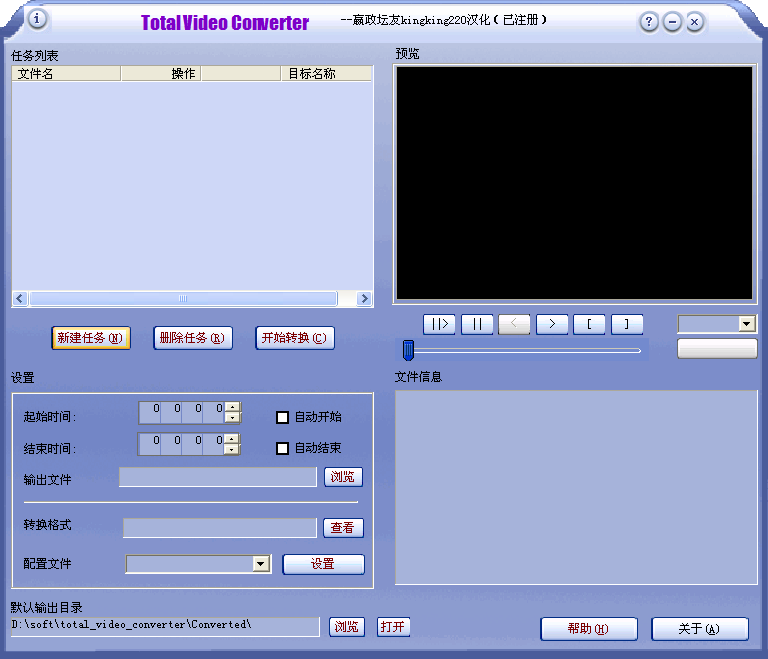Click 打开 to open output folder

[x=393, y=627]
